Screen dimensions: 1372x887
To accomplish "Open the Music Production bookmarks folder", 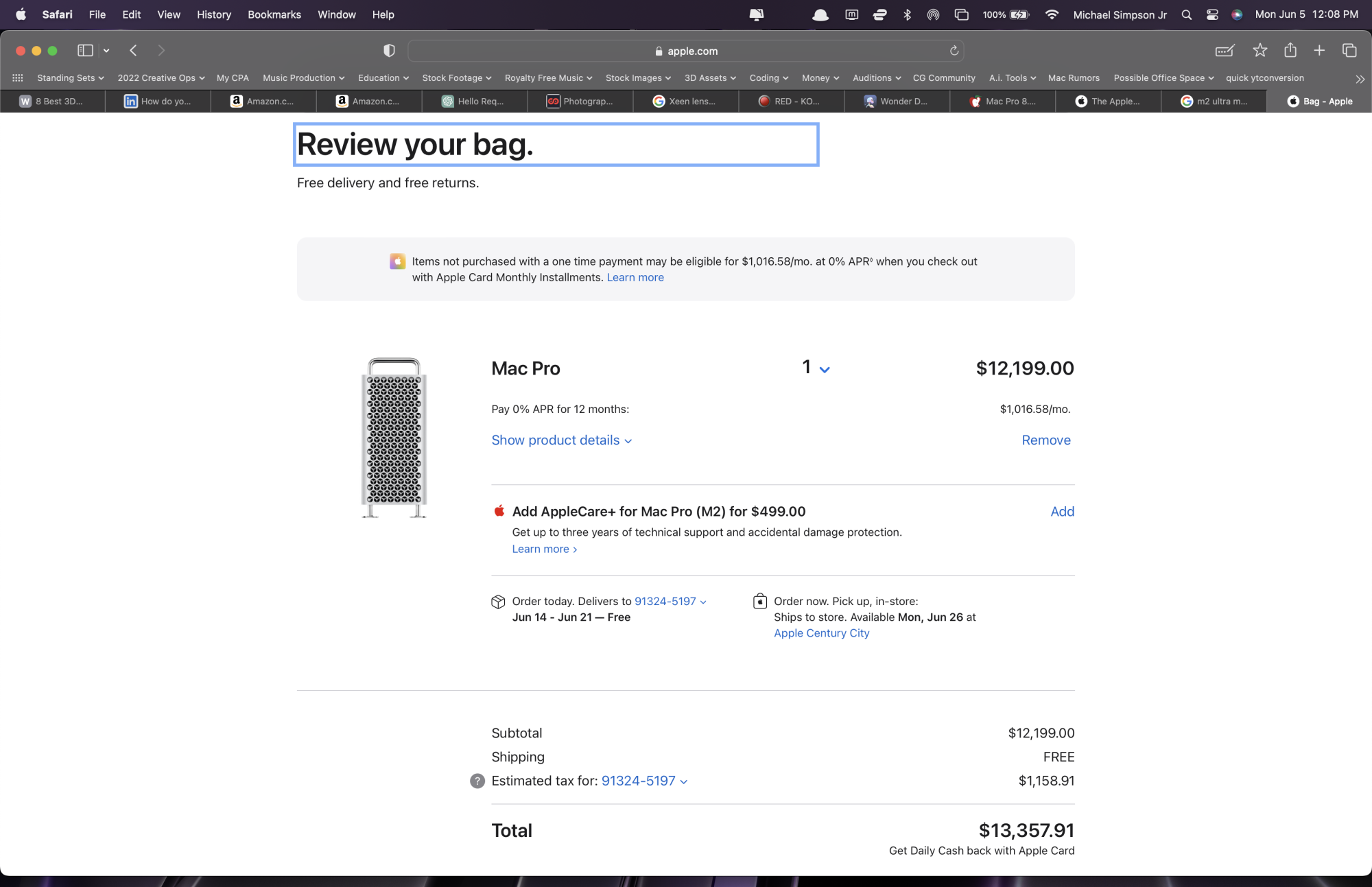I will (x=303, y=78).
